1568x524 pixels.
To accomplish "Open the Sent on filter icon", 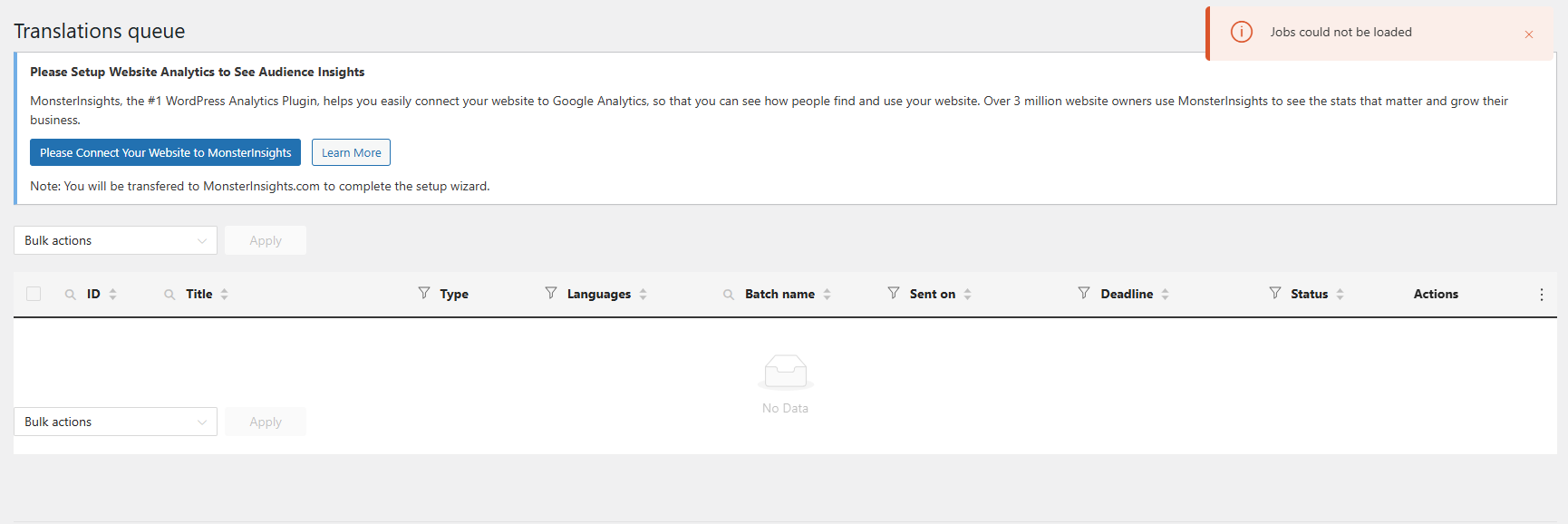I will coord(894,293).
